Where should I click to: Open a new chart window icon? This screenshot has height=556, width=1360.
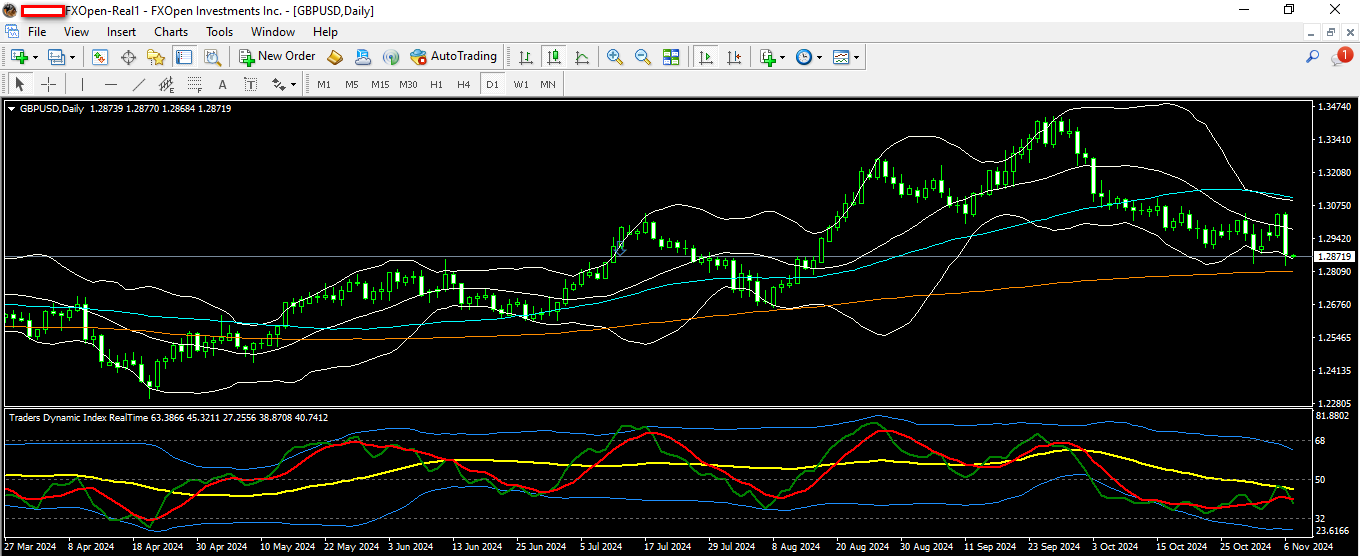coord(19,57)
